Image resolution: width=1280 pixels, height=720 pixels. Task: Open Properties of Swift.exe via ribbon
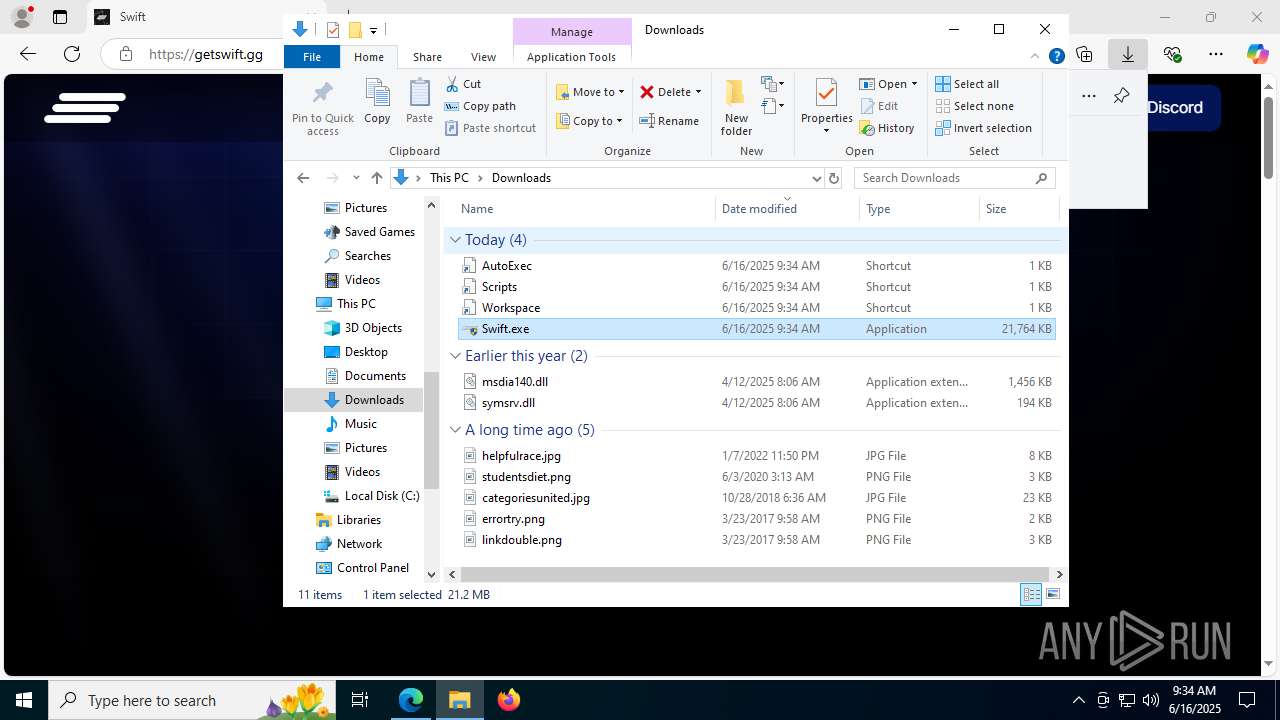[x=826, y=106]
